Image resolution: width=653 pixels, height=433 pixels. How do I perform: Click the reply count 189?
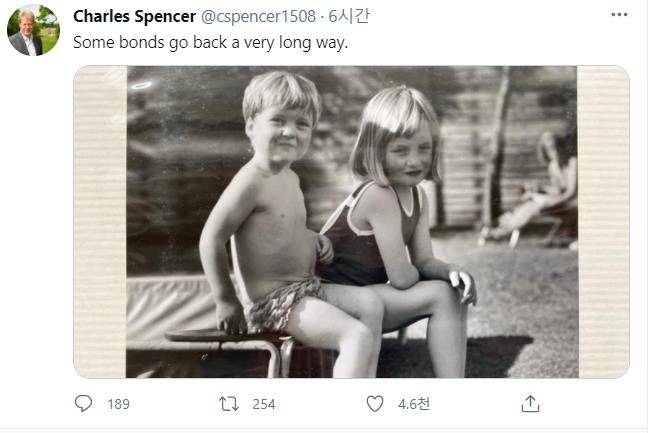point(118,404)
